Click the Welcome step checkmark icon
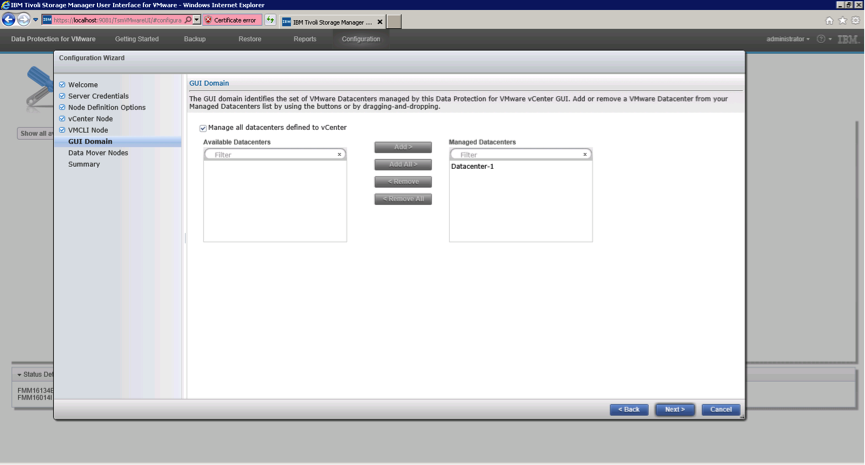Screen dimensions: 865x465 62,84
